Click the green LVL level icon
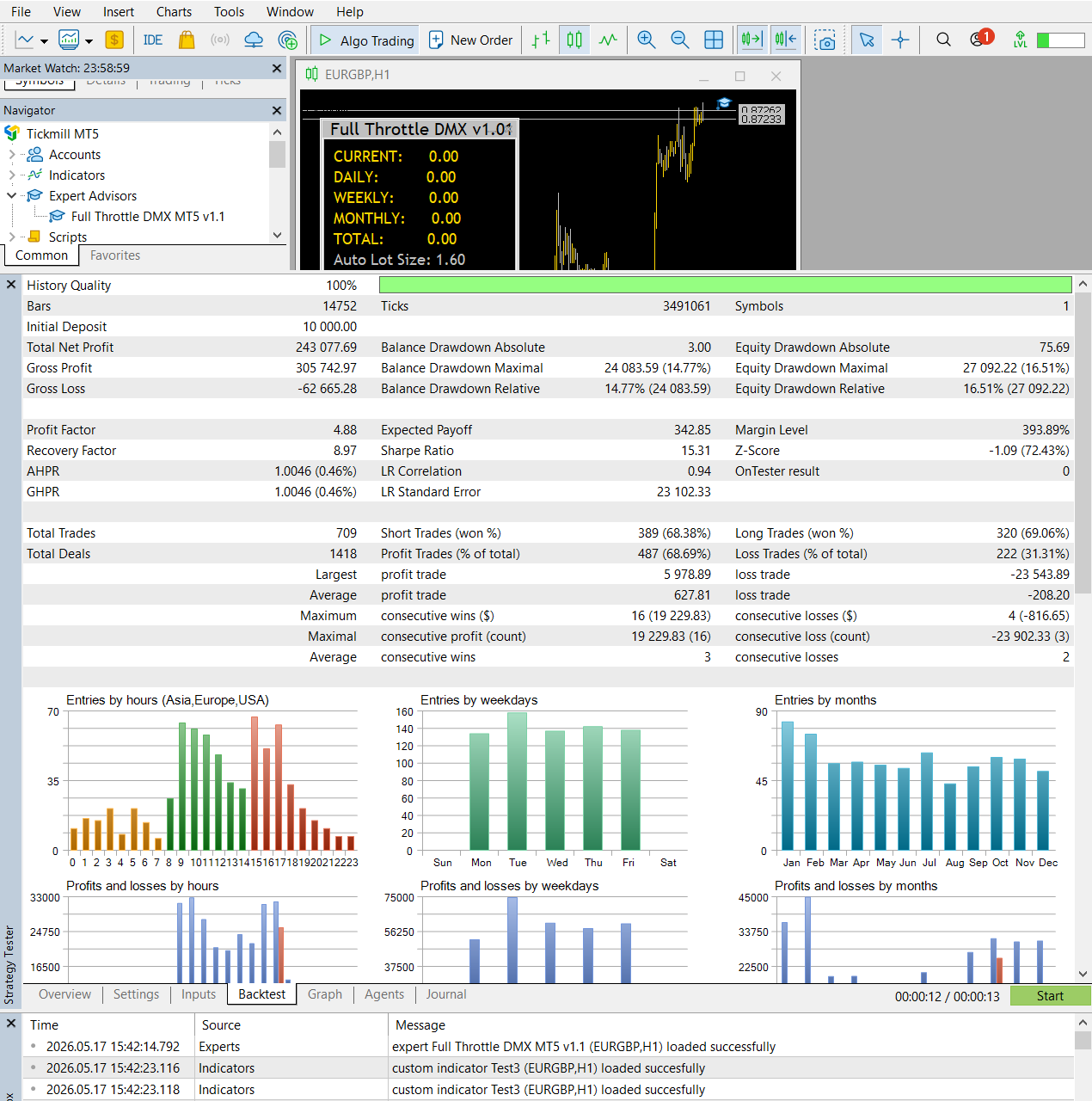This screenshot has height=1101, width=1092. [1020, 40]
